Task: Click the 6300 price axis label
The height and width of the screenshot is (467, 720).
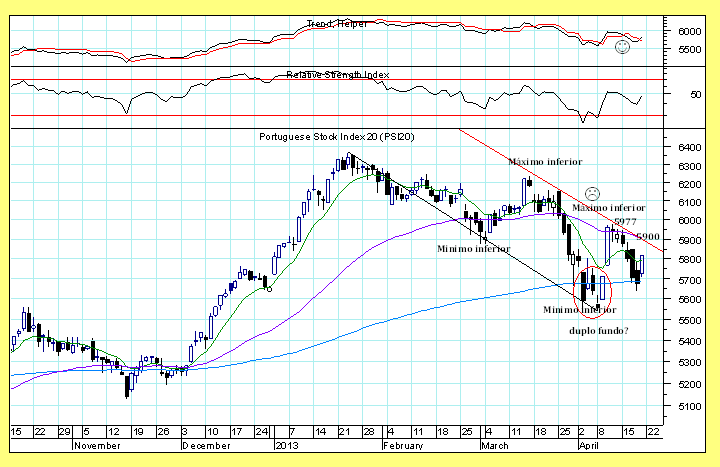Action: tap(690, 166)
